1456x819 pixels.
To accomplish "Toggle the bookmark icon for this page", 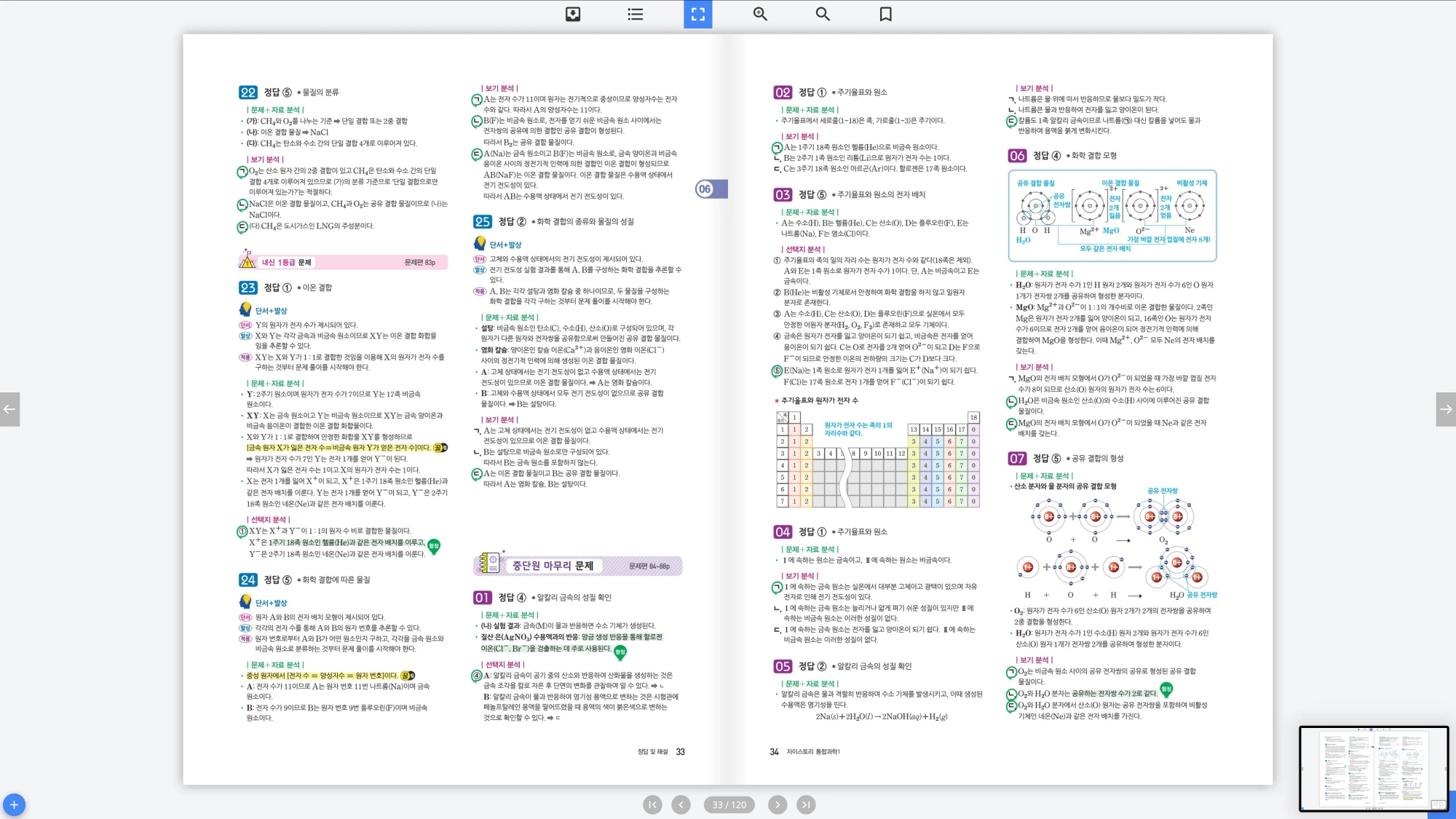I will (885, 14).
